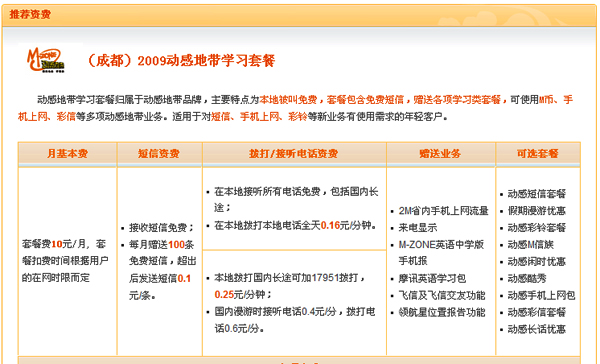The image size is (600, 364).
Task: Open the 动感酷秀 option
Action: click(527, 278)
